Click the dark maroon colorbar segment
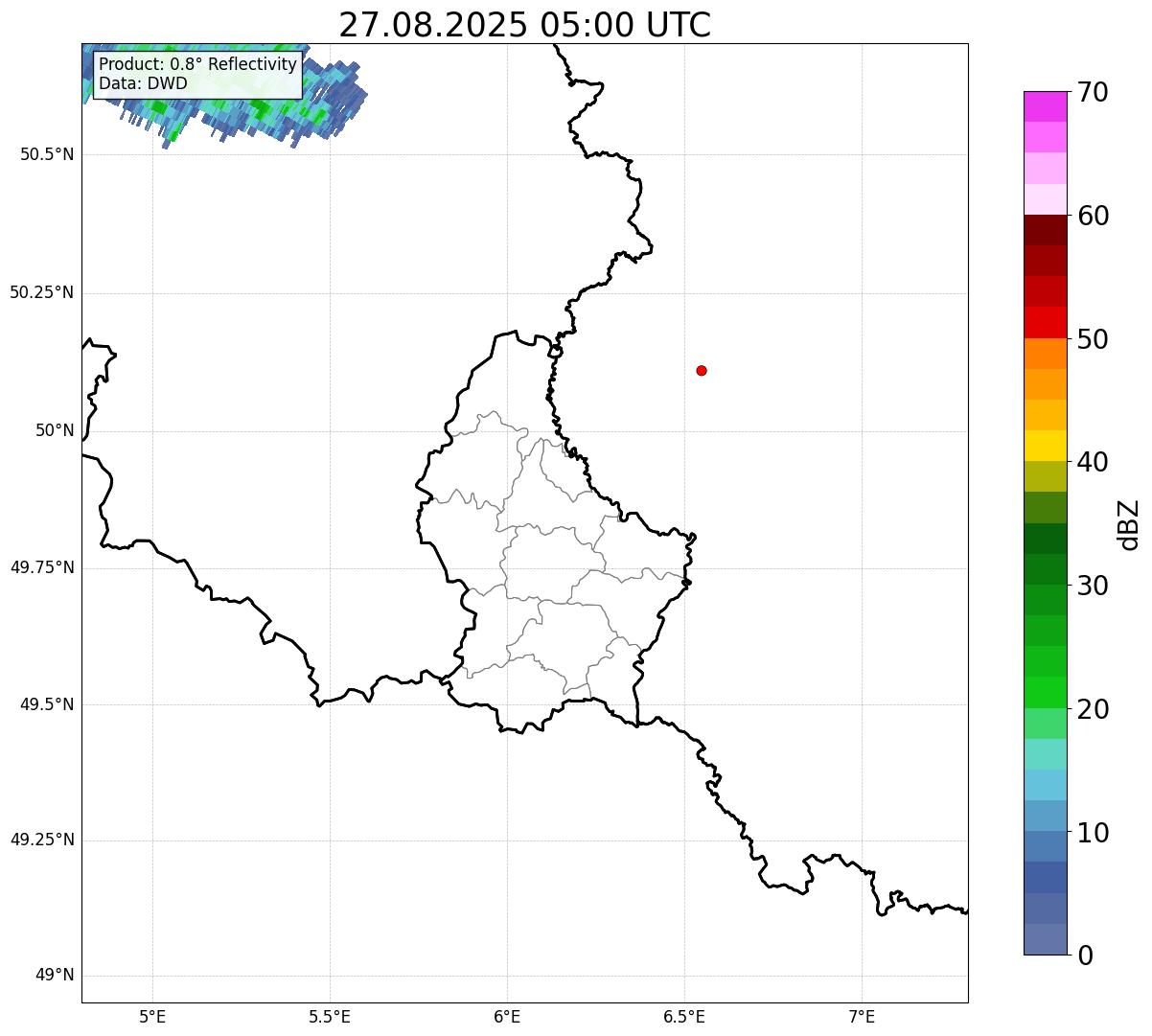The image size is (1152, 1036). coord(1046,230)
